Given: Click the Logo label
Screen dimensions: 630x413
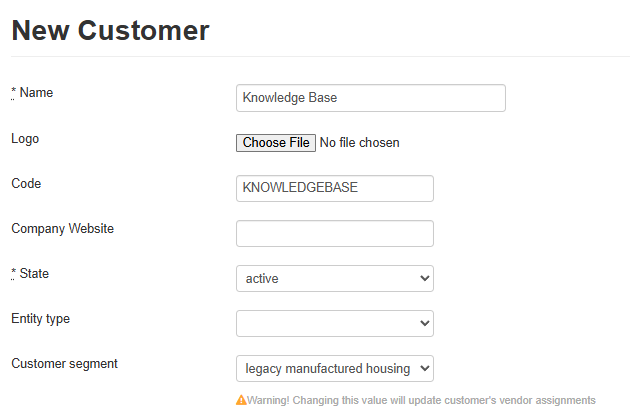Looking at the screenshot, I should pos(25,138).
